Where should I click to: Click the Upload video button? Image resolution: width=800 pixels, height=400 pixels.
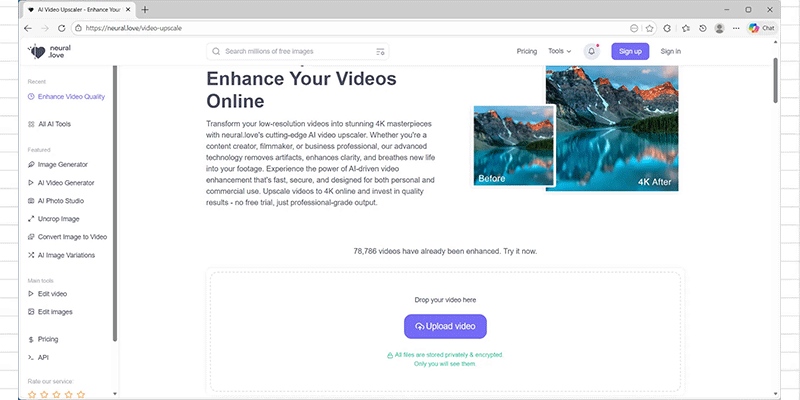click(445, 326)
